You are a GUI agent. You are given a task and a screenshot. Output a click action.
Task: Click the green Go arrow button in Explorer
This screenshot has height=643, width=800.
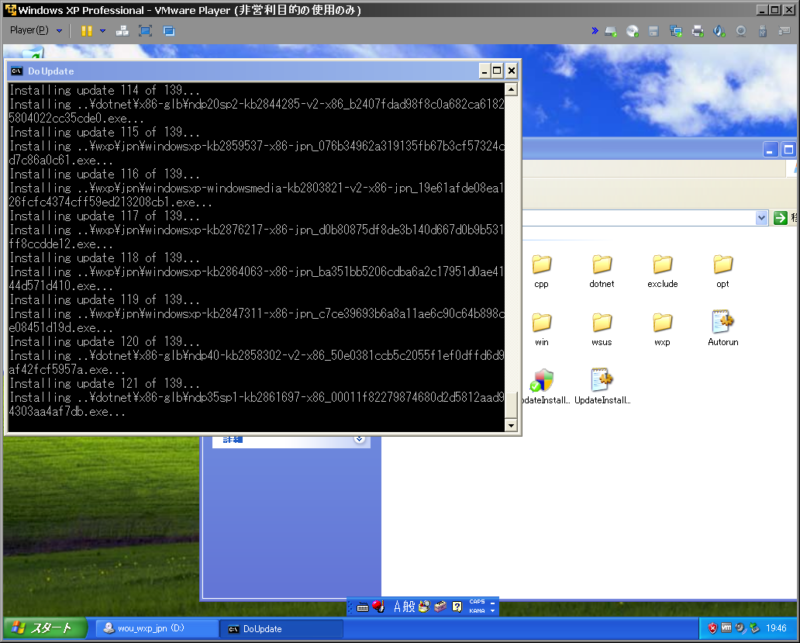coord(781,218)
